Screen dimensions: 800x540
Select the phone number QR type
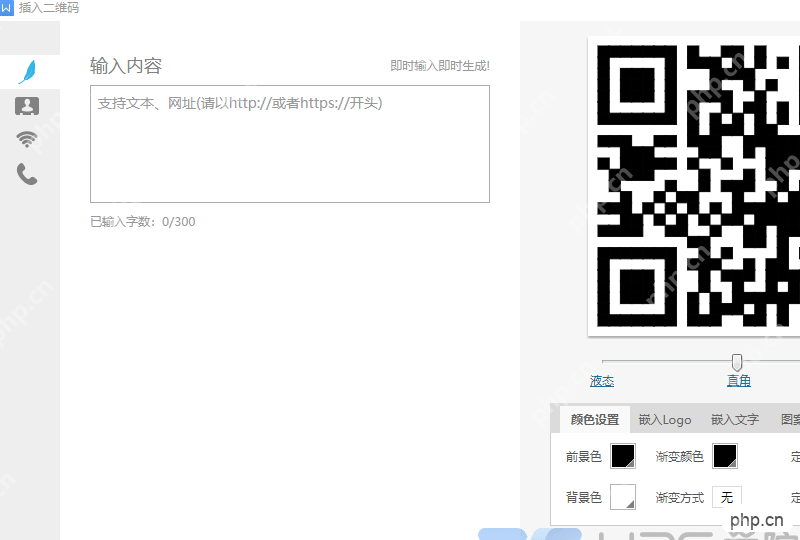point(27,174)
